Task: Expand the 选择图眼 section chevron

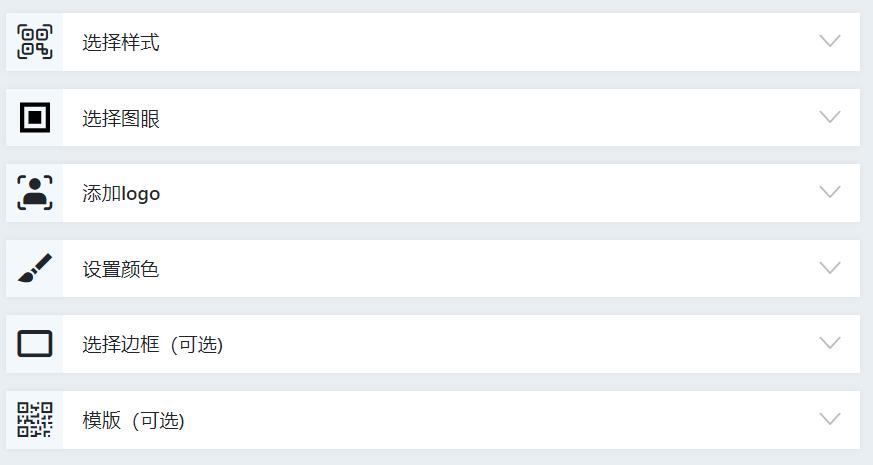Action: 829,117
